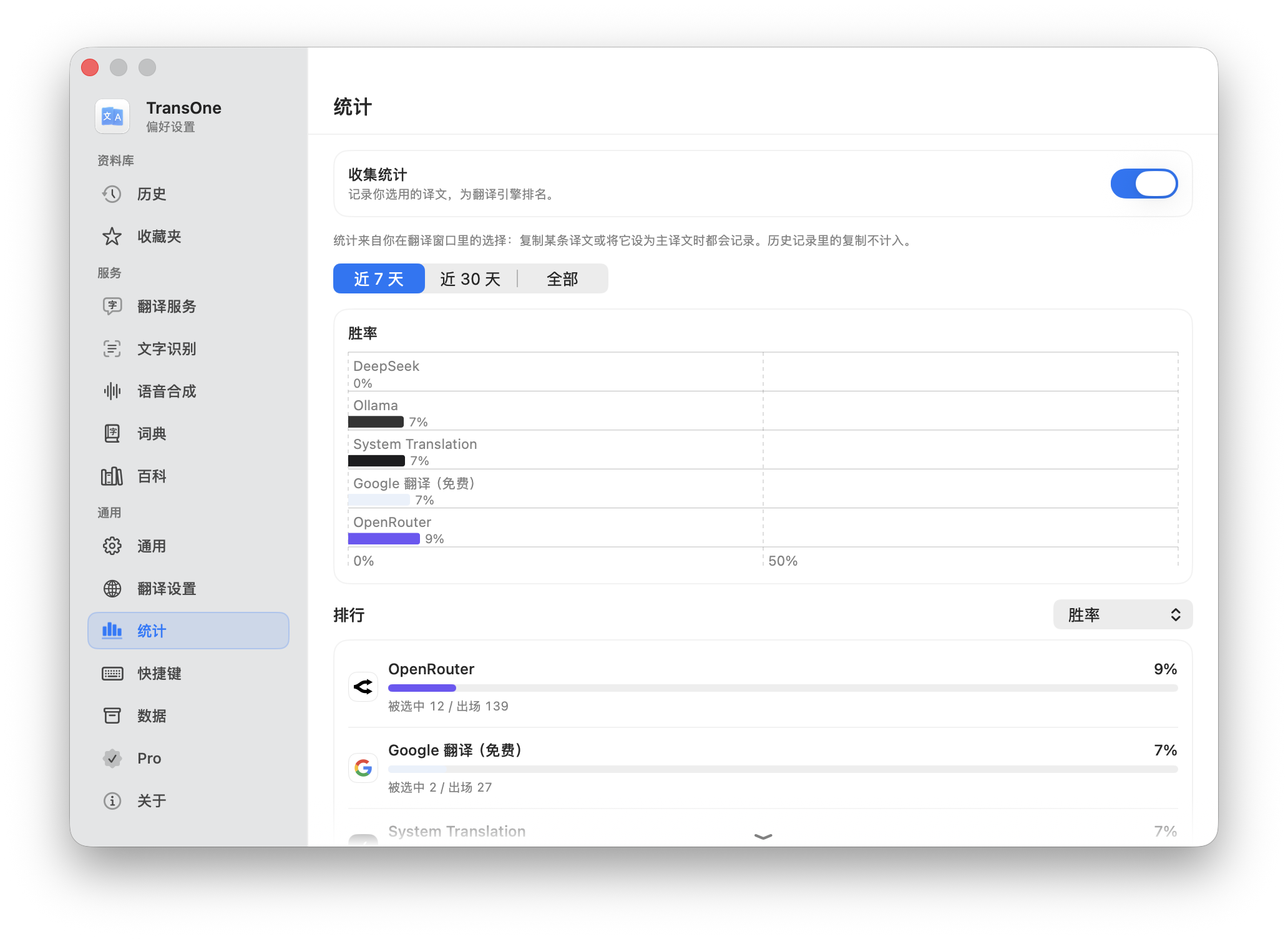Select the 快捷键 keyboard icon
The height and width of the screenshot is (939, 1288).
coord(112,674)
